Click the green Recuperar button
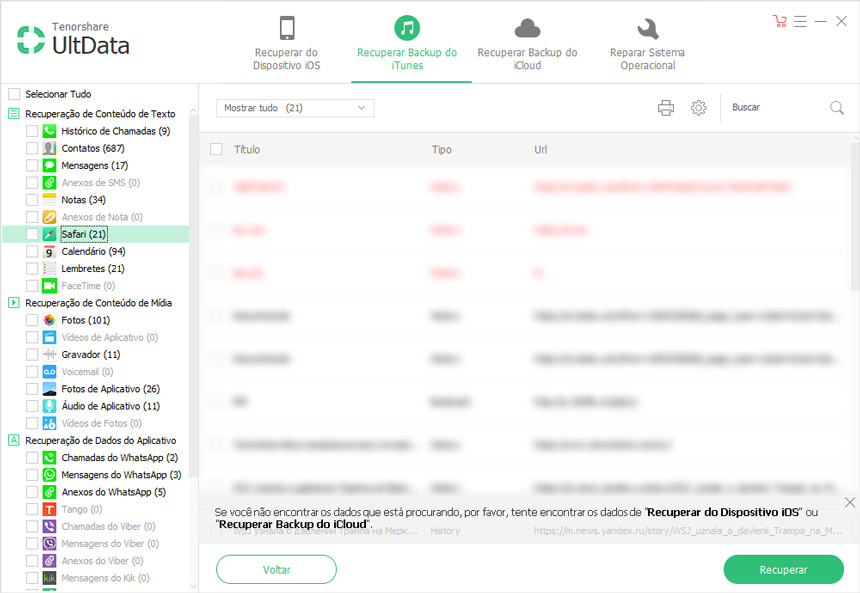Image resolution: width=860 pixels, height=593 pixels. coord(783,569)
